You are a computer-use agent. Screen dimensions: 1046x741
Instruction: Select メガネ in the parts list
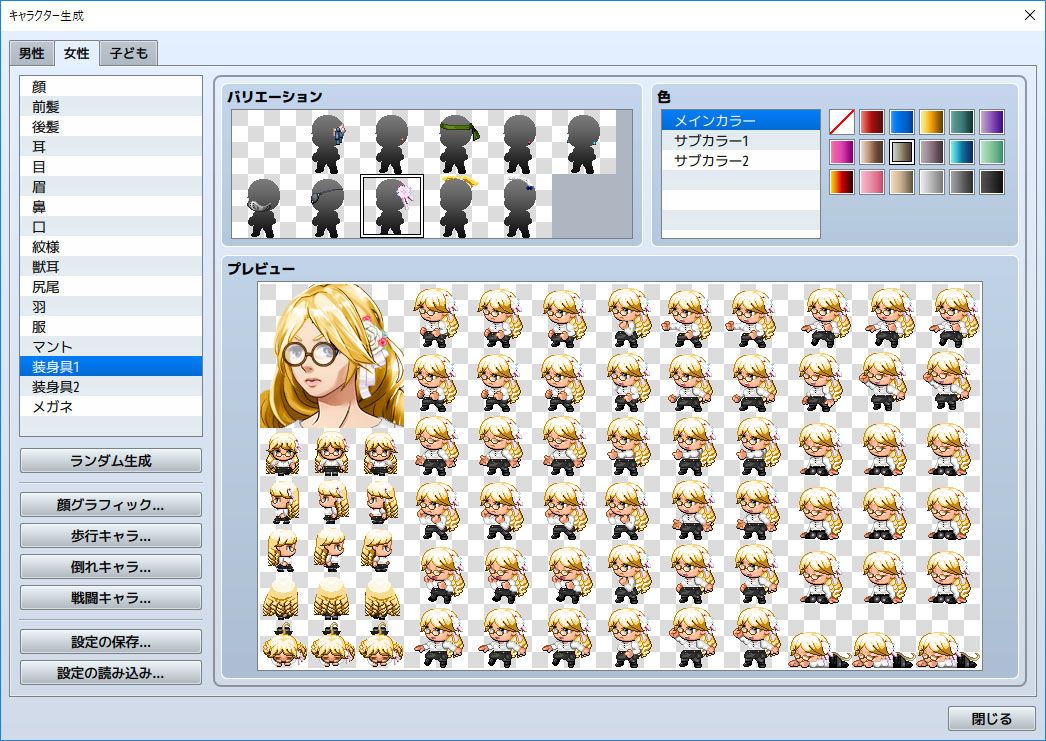click(x=60, y=406)
